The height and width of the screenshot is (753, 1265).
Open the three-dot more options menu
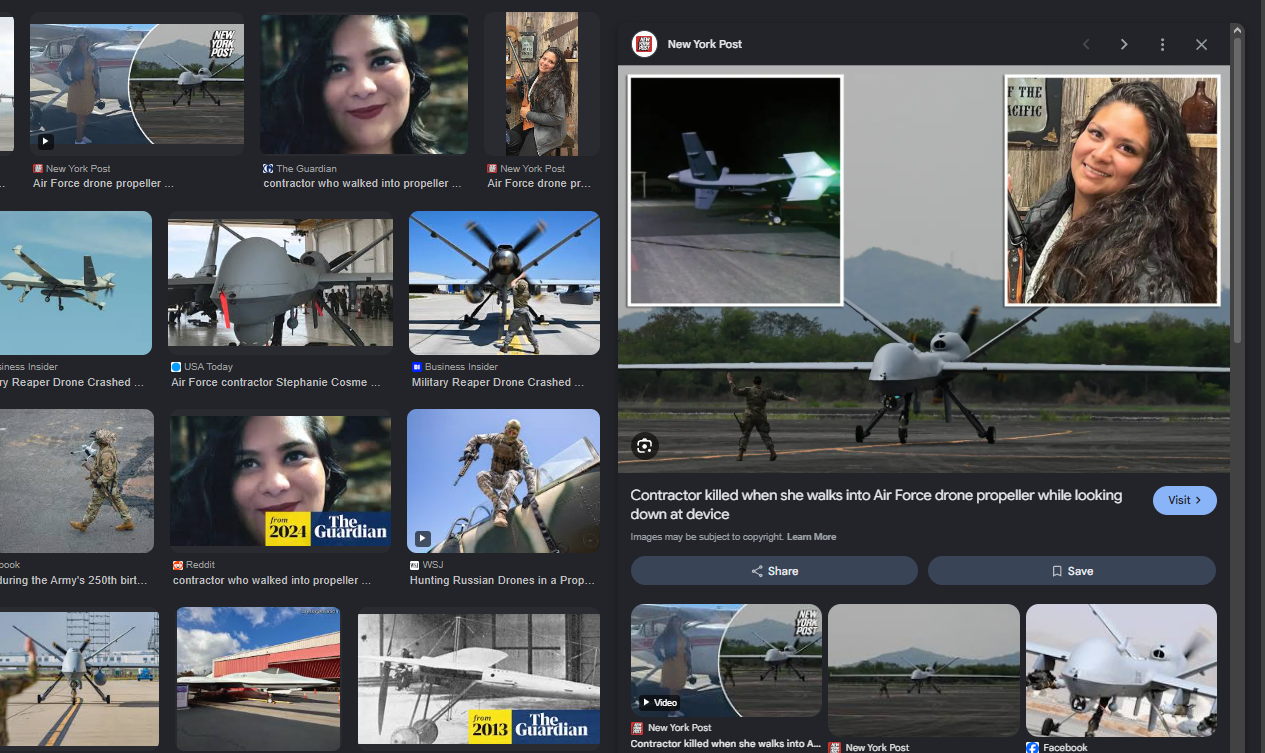pos(1162,44)
